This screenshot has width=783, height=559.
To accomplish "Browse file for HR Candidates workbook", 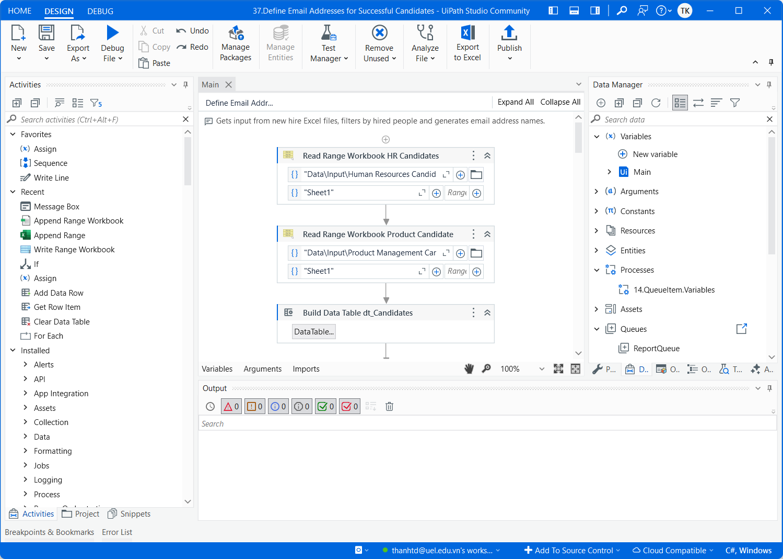I will (x=476, y=174).
